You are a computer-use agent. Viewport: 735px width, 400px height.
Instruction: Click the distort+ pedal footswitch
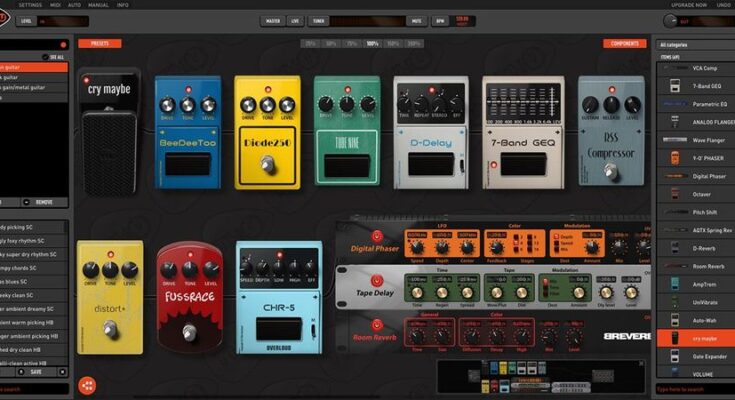[110, 329]
